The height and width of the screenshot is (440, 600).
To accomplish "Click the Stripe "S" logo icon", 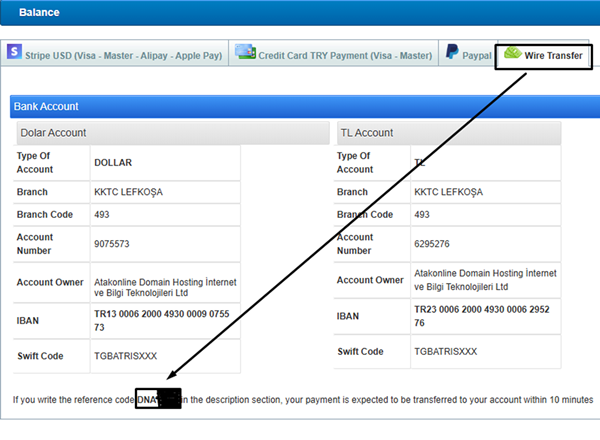I will (13, 53).
